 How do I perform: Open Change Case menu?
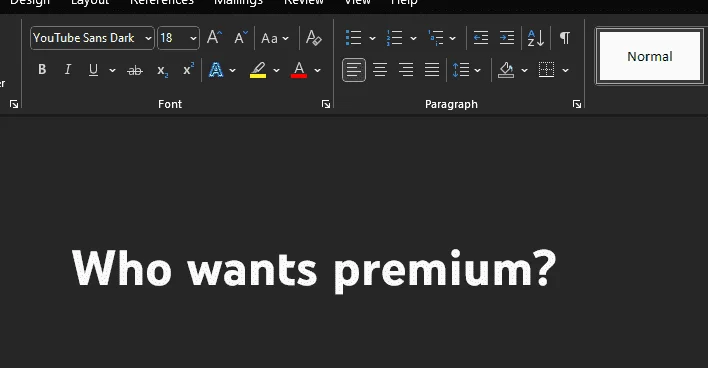point(275,38)
